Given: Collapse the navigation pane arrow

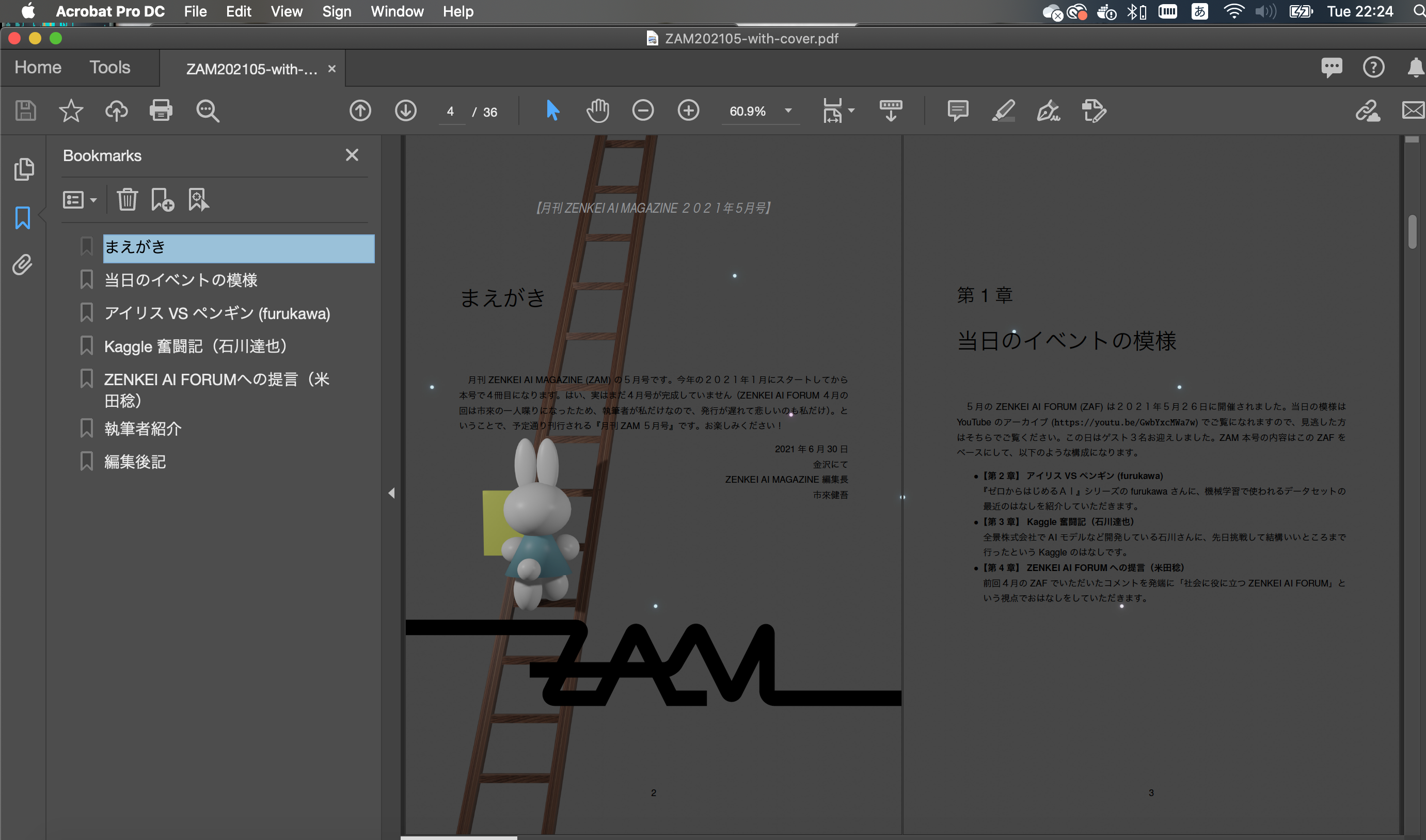Looking at the screenshot, I should click(x=391, y=493).
